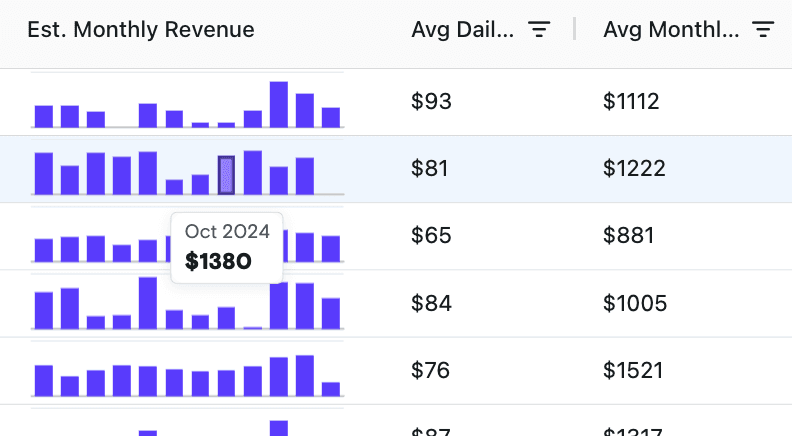Select the $81 cell in the highlighted row
This screenshot has width=792, height=436.
[x=430, y=168]
